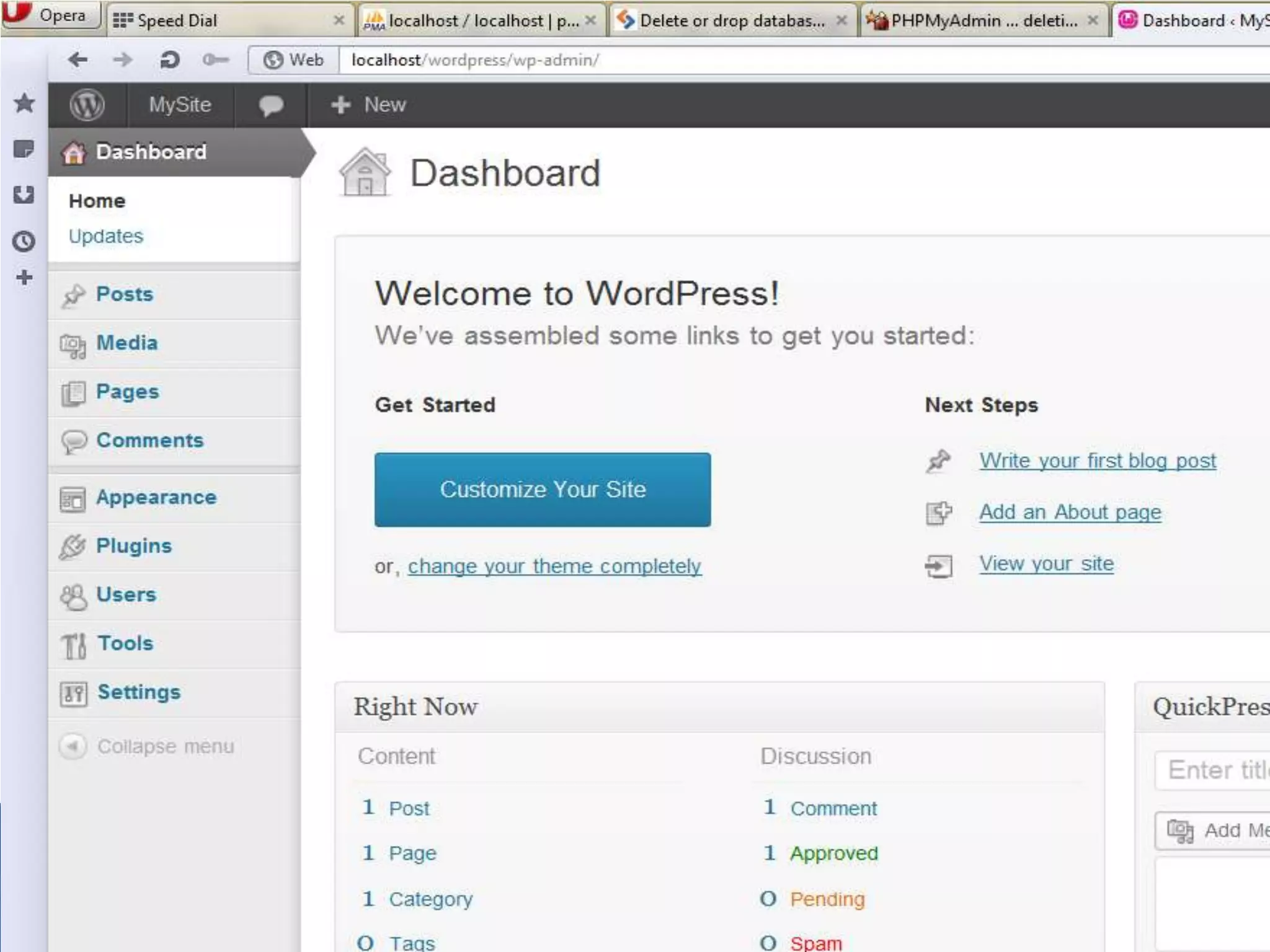
Task: Open the Updates submenu link
Action: [x=106, y=236]
